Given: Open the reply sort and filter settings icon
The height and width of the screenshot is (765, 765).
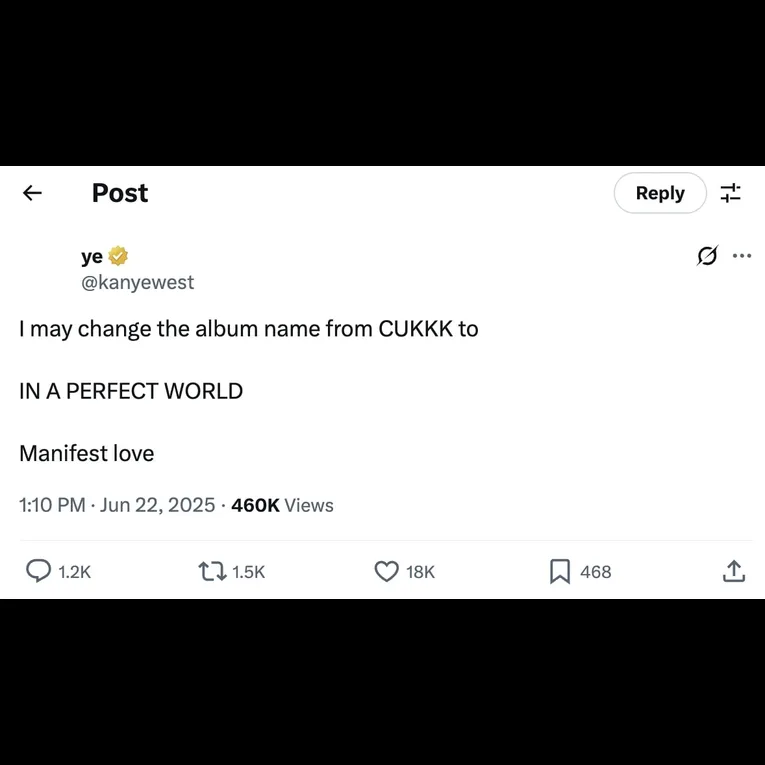Looking at the screenshot, I should point(731,193).
